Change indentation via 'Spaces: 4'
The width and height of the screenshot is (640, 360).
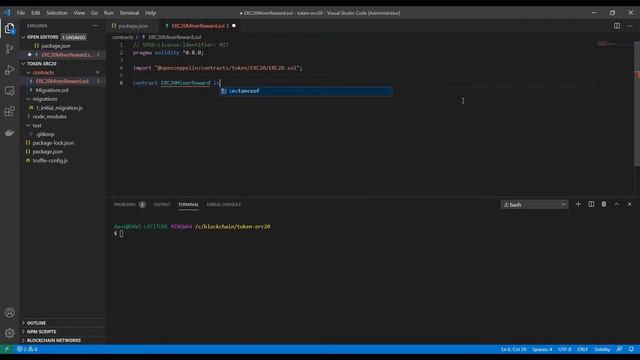pyautogui.click(x=542, y=349)
